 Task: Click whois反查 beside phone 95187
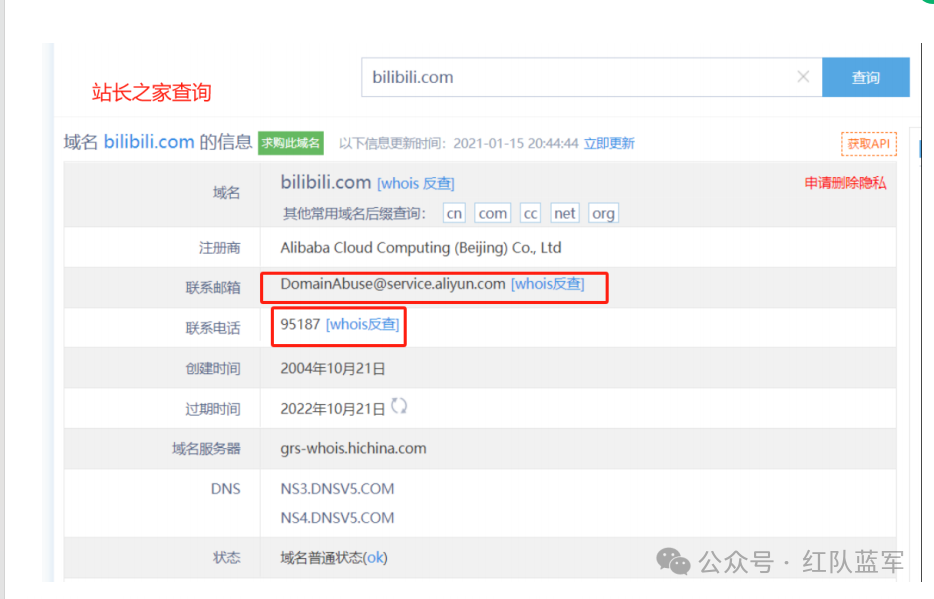pos(362,325)
